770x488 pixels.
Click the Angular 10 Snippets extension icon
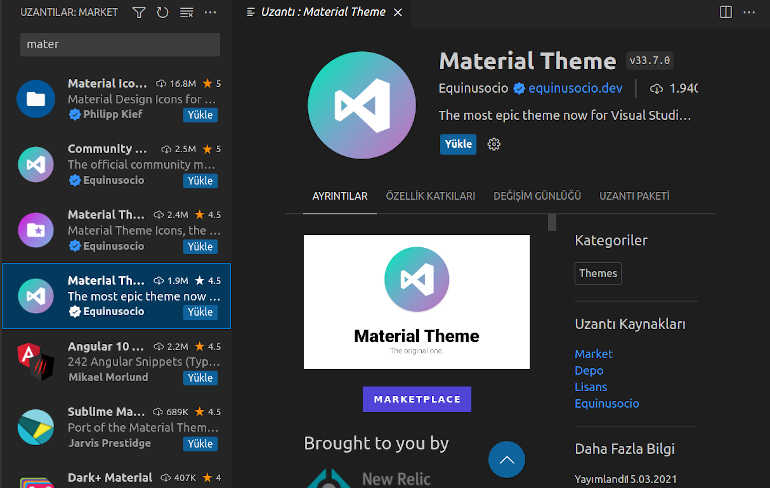pyautogui.click(x=36, y=361)
